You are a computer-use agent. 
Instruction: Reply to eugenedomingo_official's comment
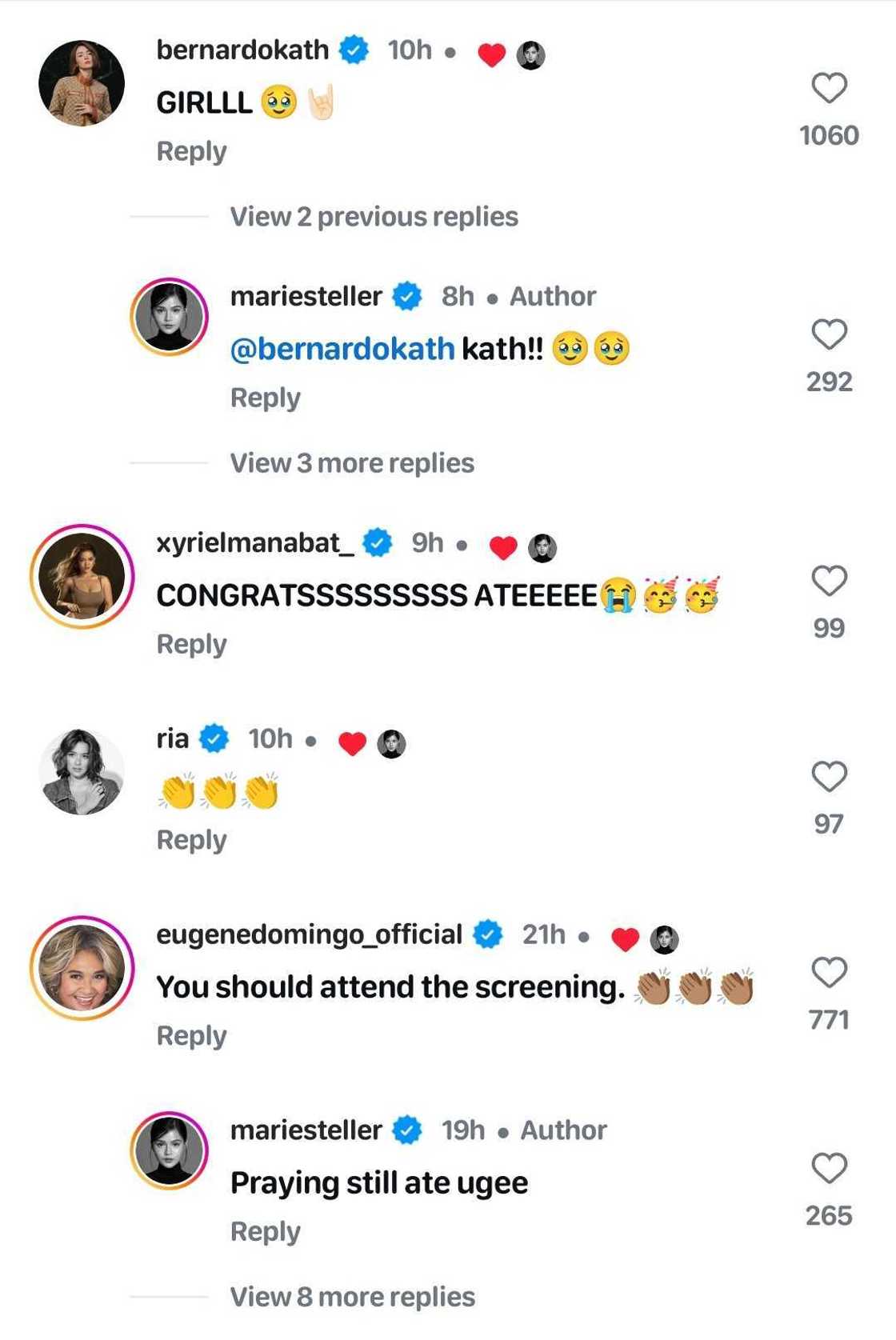(191, 1036)
